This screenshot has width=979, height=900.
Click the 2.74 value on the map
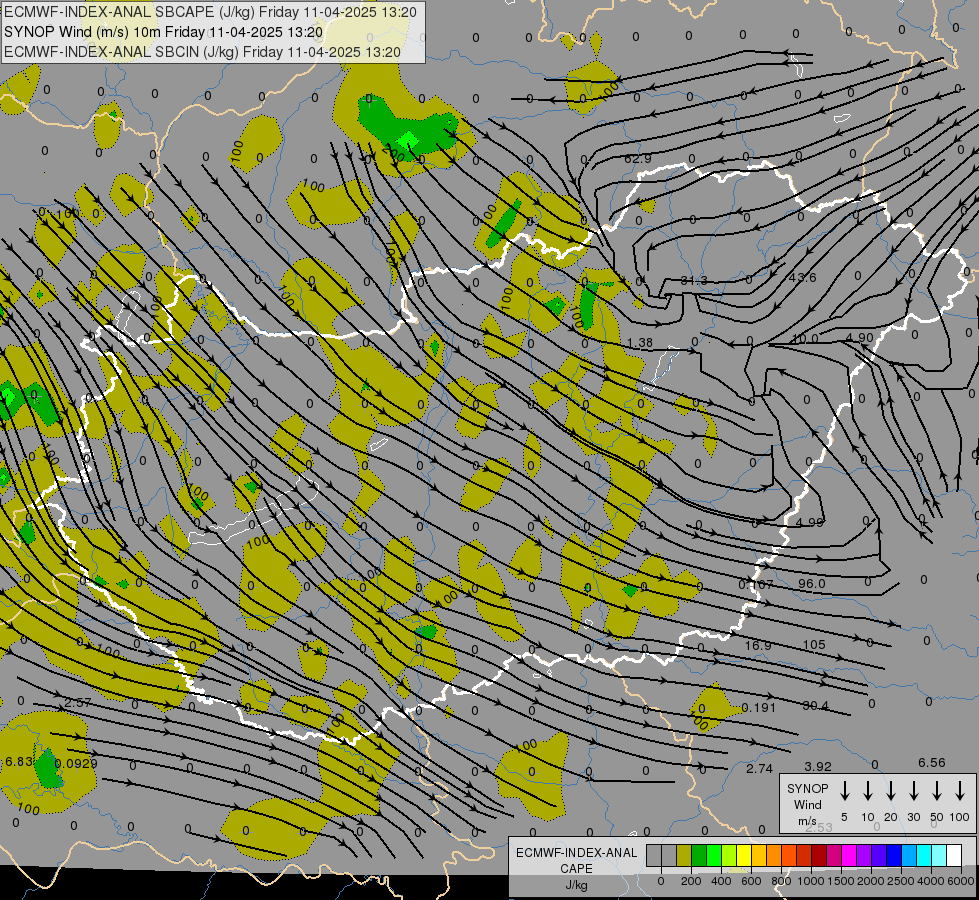pyautogui.click(x=759, y=768)
